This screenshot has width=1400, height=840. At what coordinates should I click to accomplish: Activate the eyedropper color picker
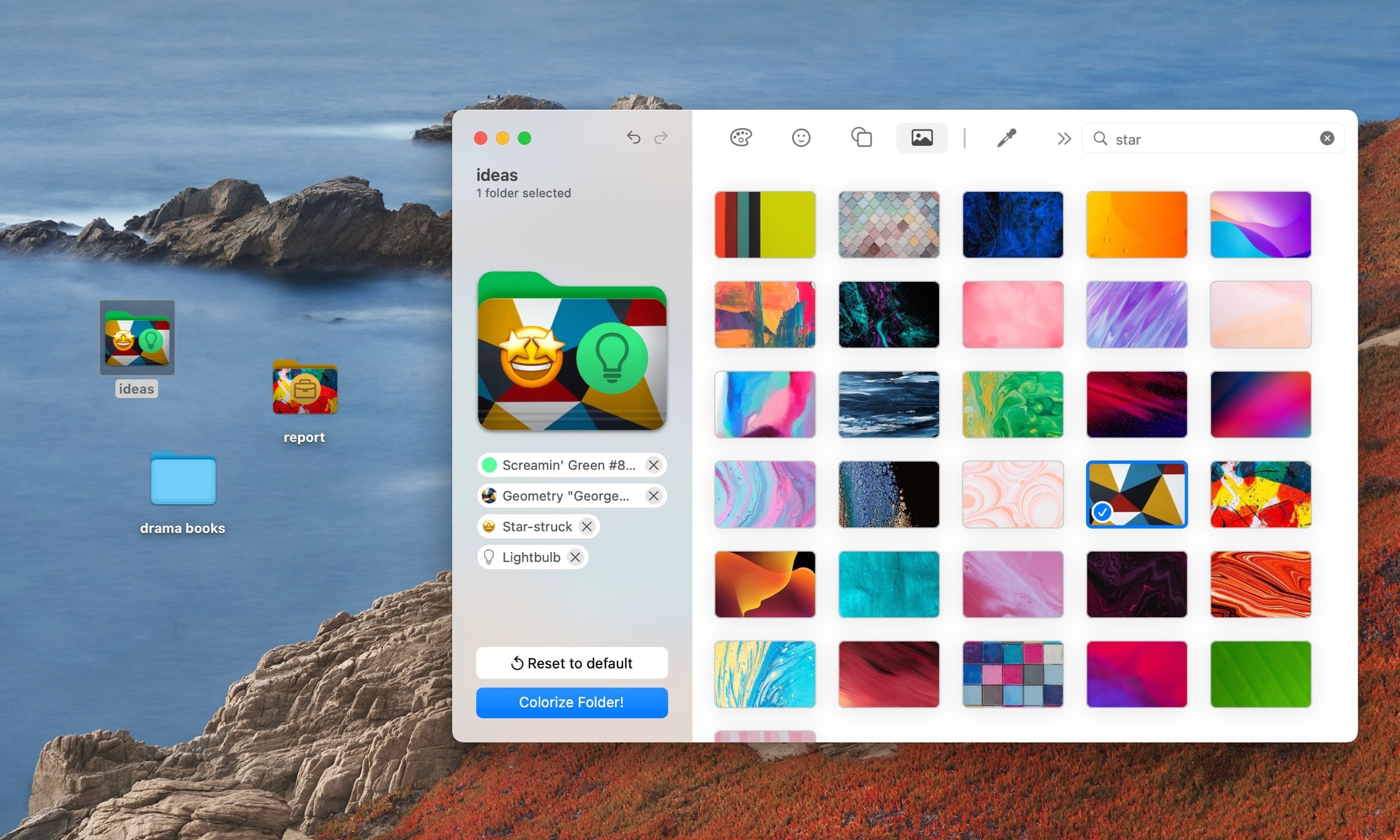(x=1006, y=138)
